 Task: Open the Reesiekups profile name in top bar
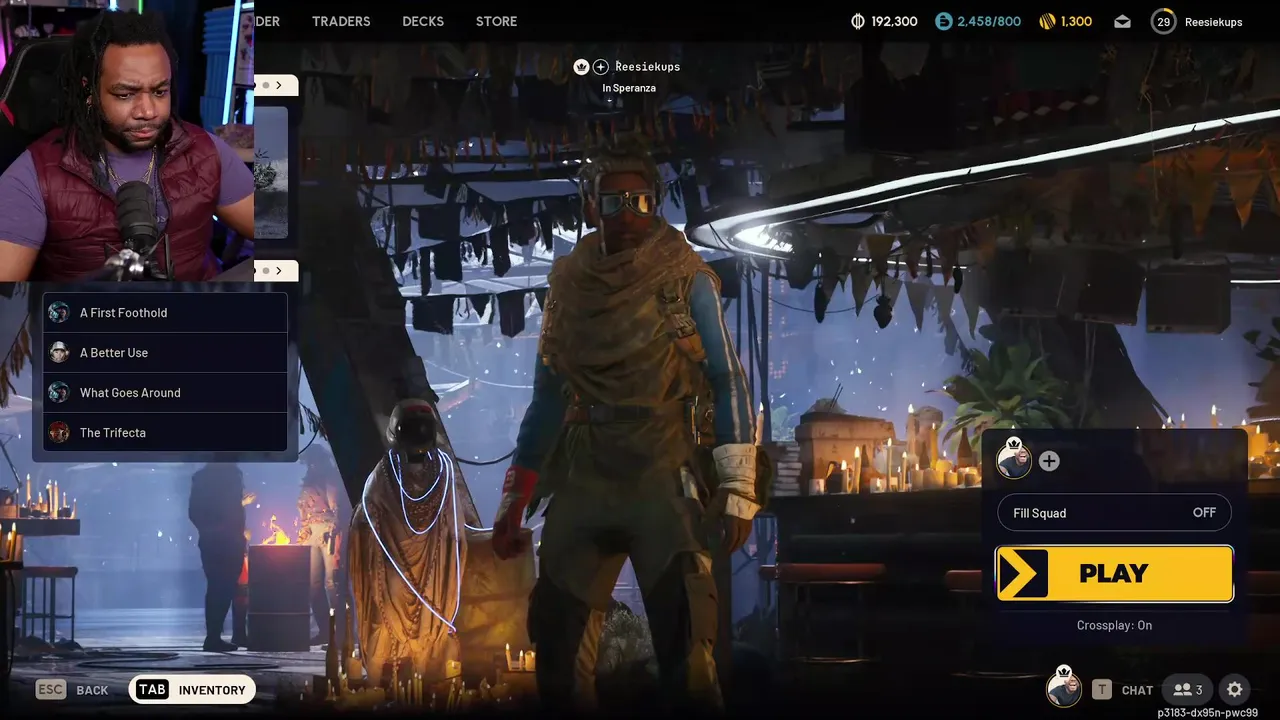tap(1213, 21)
